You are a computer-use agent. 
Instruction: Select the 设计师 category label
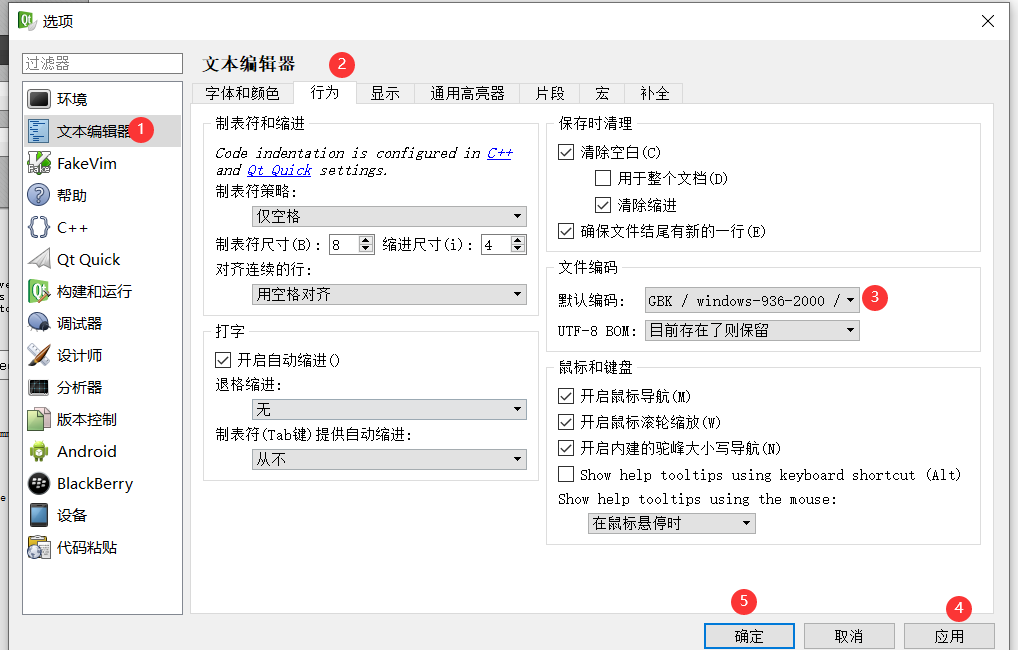[x=79, y=355]
